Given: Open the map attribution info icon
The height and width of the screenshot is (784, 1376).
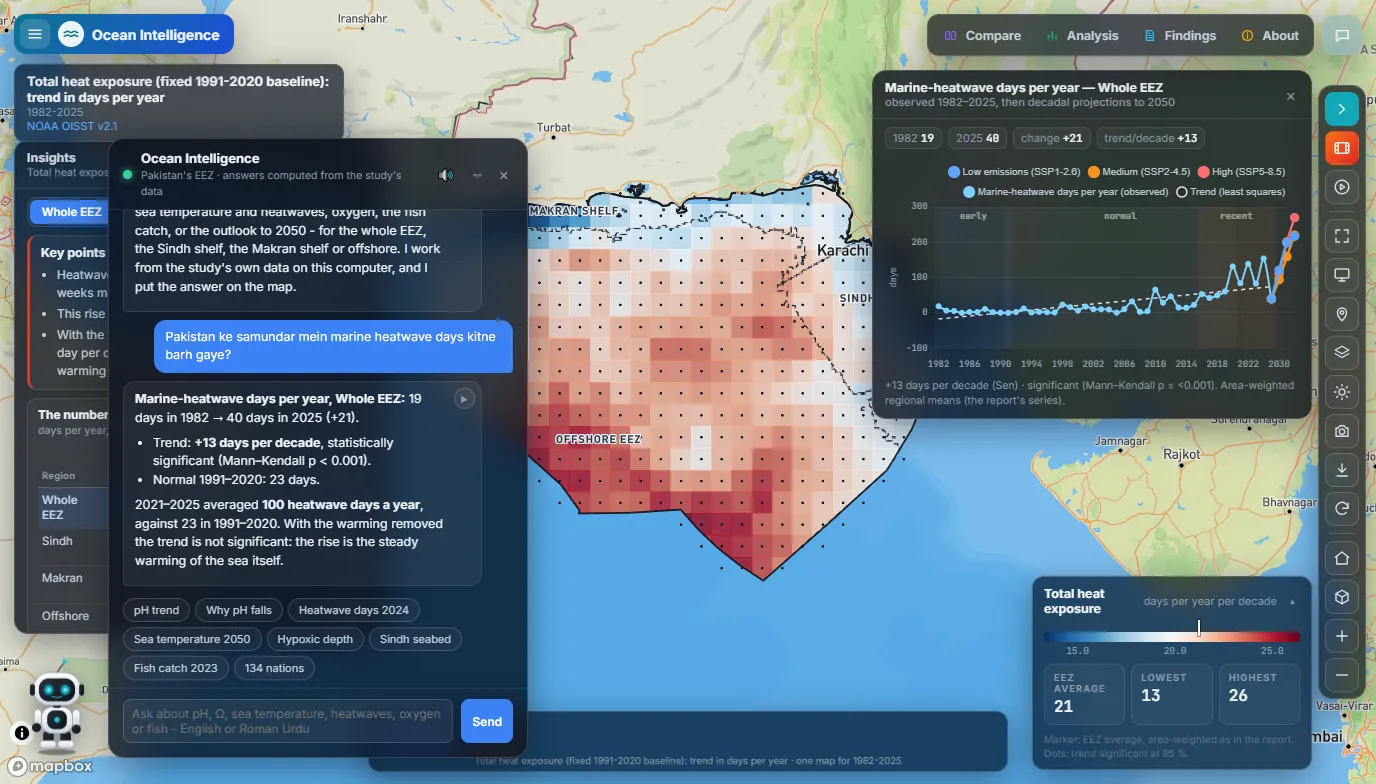Looking at the screenshot, I should pyautogui.click(x=22, y=732).
